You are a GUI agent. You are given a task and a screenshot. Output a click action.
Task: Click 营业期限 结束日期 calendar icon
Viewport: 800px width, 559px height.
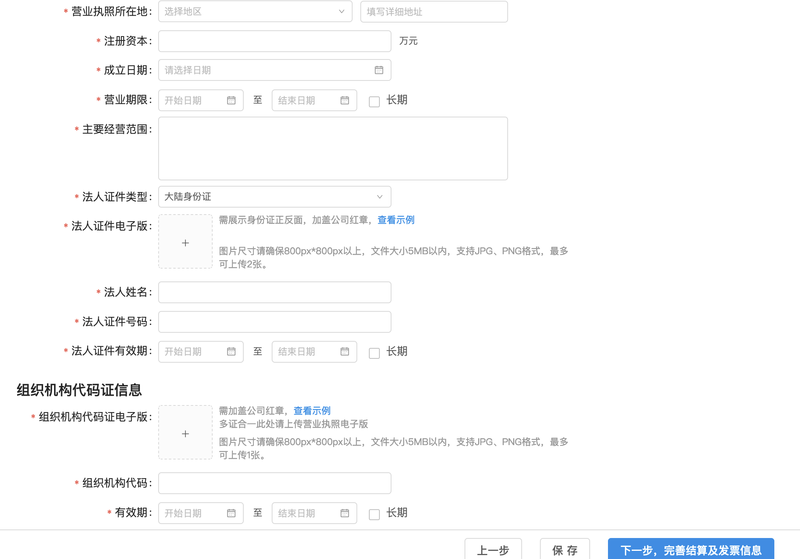click(x=345, y=100)
